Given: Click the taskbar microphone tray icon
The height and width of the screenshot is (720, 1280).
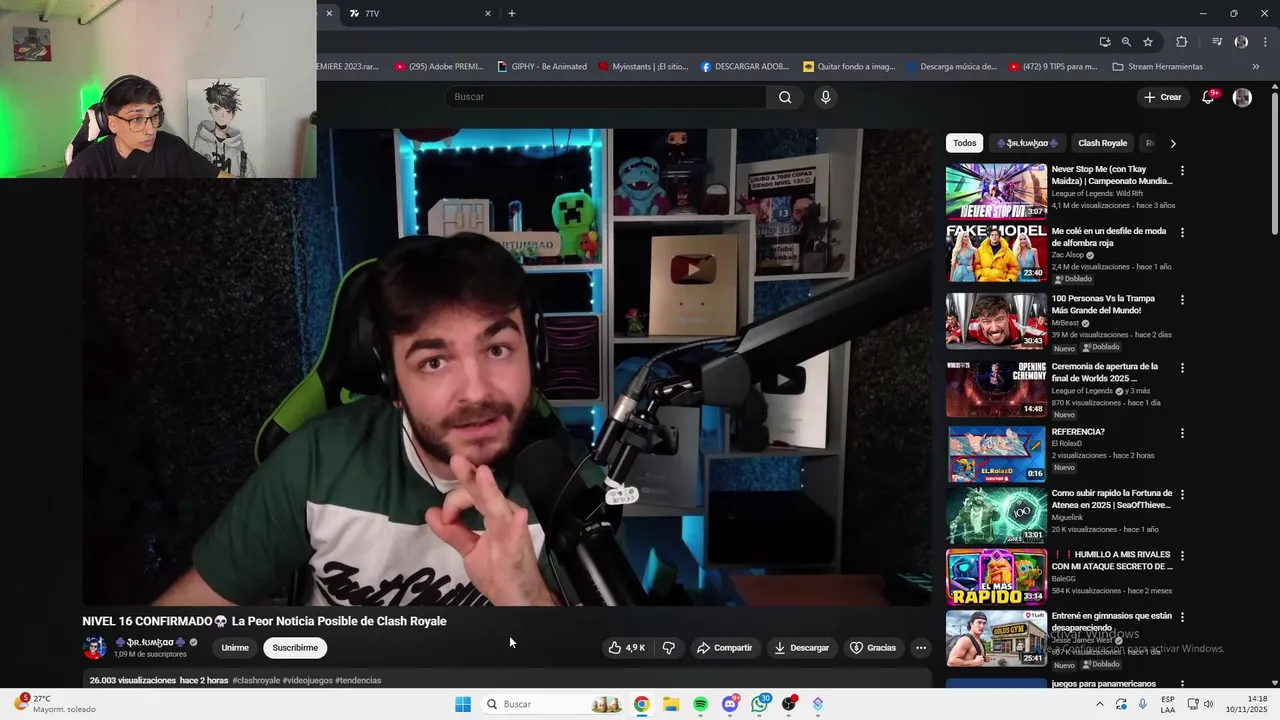Looking at the screenshot, I should pyautogui.click(x=1142, y=704).
